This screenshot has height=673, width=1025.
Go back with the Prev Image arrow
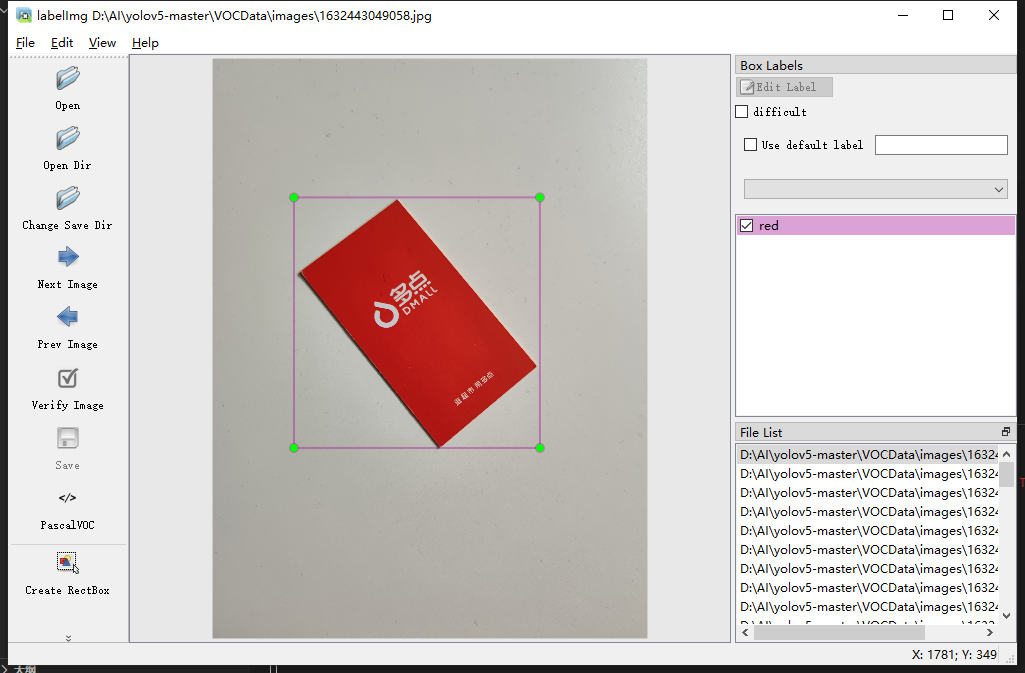click(x=67, y=317)
